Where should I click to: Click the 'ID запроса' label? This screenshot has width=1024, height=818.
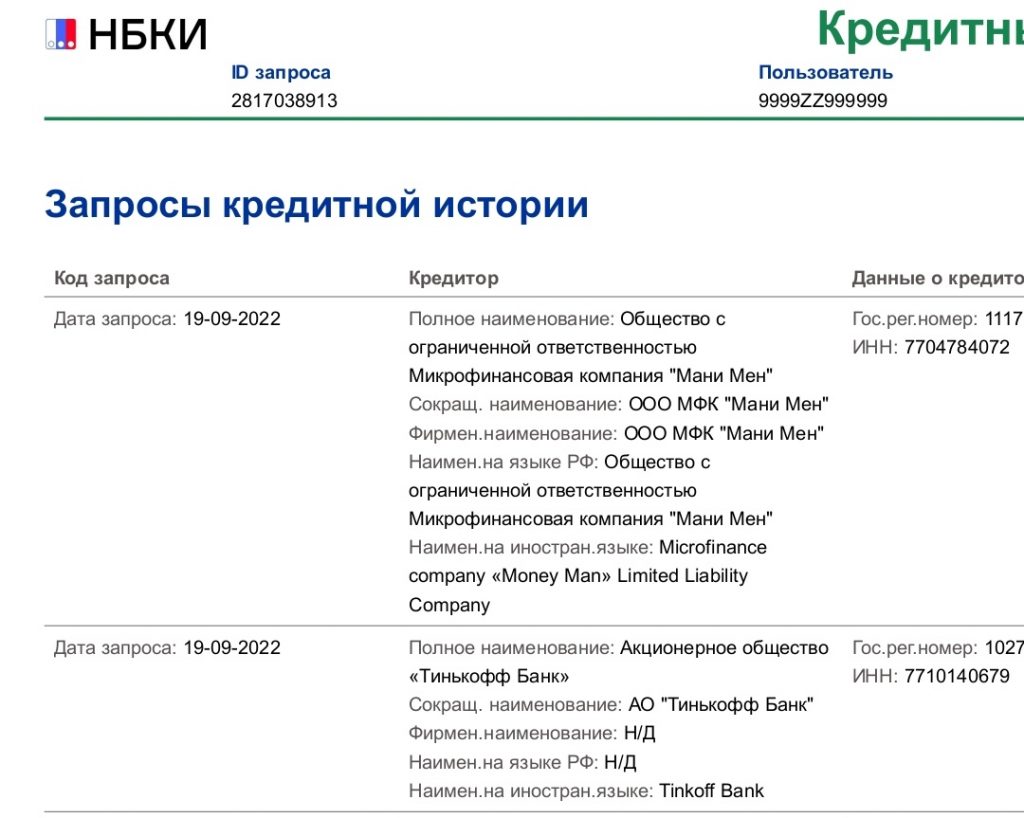281,72
